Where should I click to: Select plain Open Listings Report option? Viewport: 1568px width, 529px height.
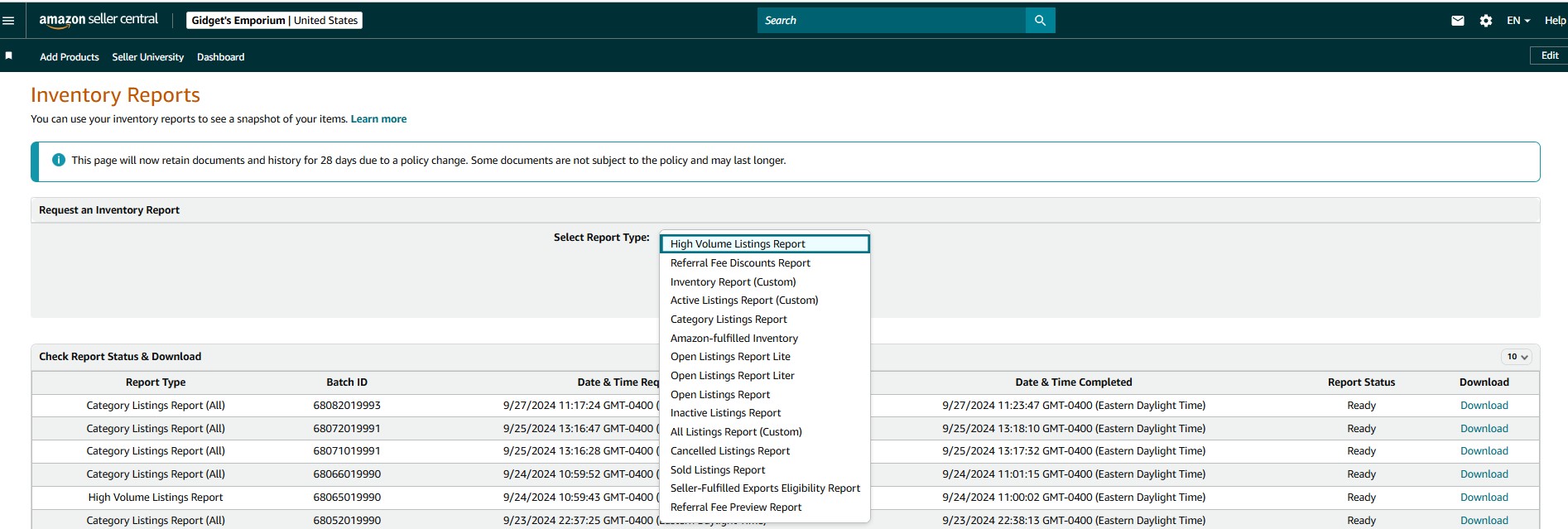765,394
